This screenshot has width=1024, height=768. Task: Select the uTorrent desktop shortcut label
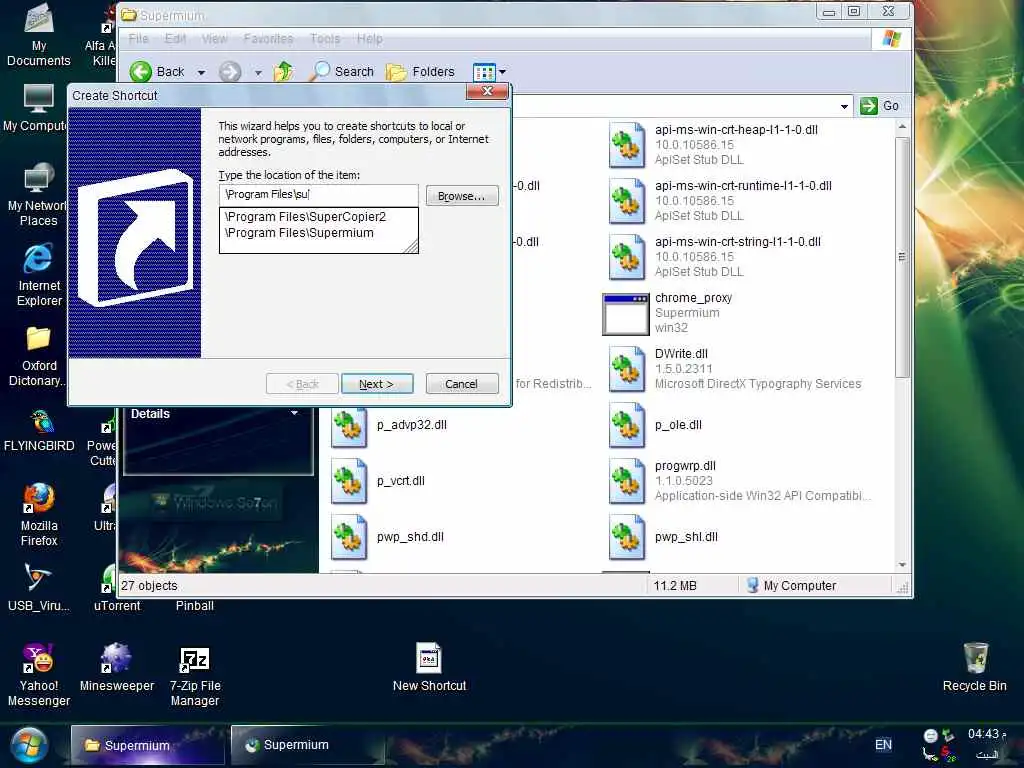tap(117, 606)
